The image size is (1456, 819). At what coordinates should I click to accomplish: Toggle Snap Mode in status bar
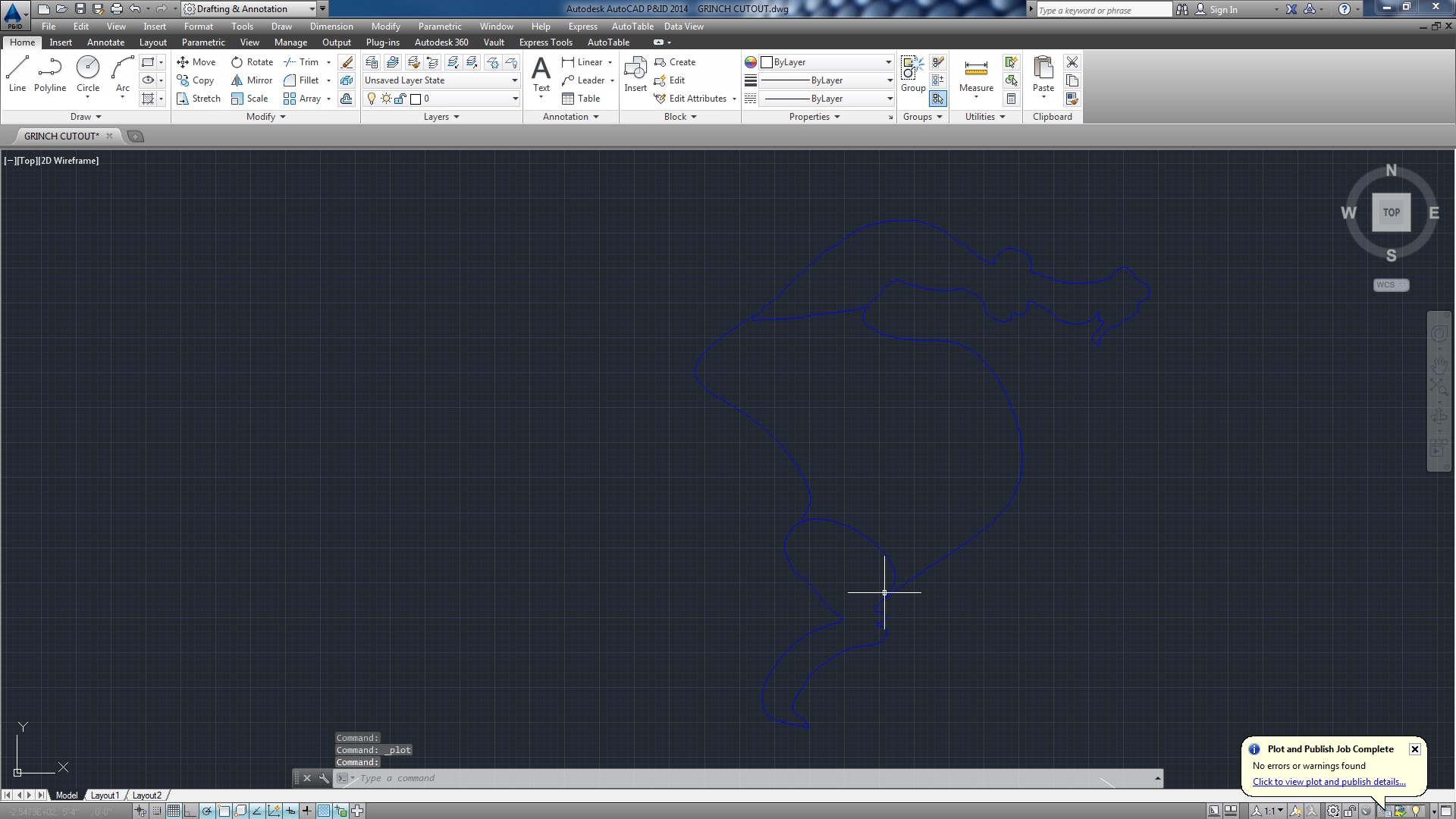point(157,811)
